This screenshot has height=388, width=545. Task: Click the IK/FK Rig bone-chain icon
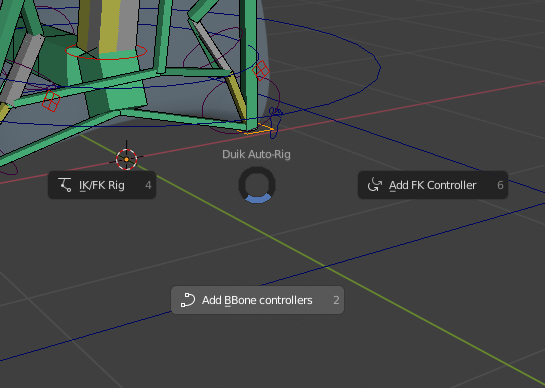(x=65, y=185)
